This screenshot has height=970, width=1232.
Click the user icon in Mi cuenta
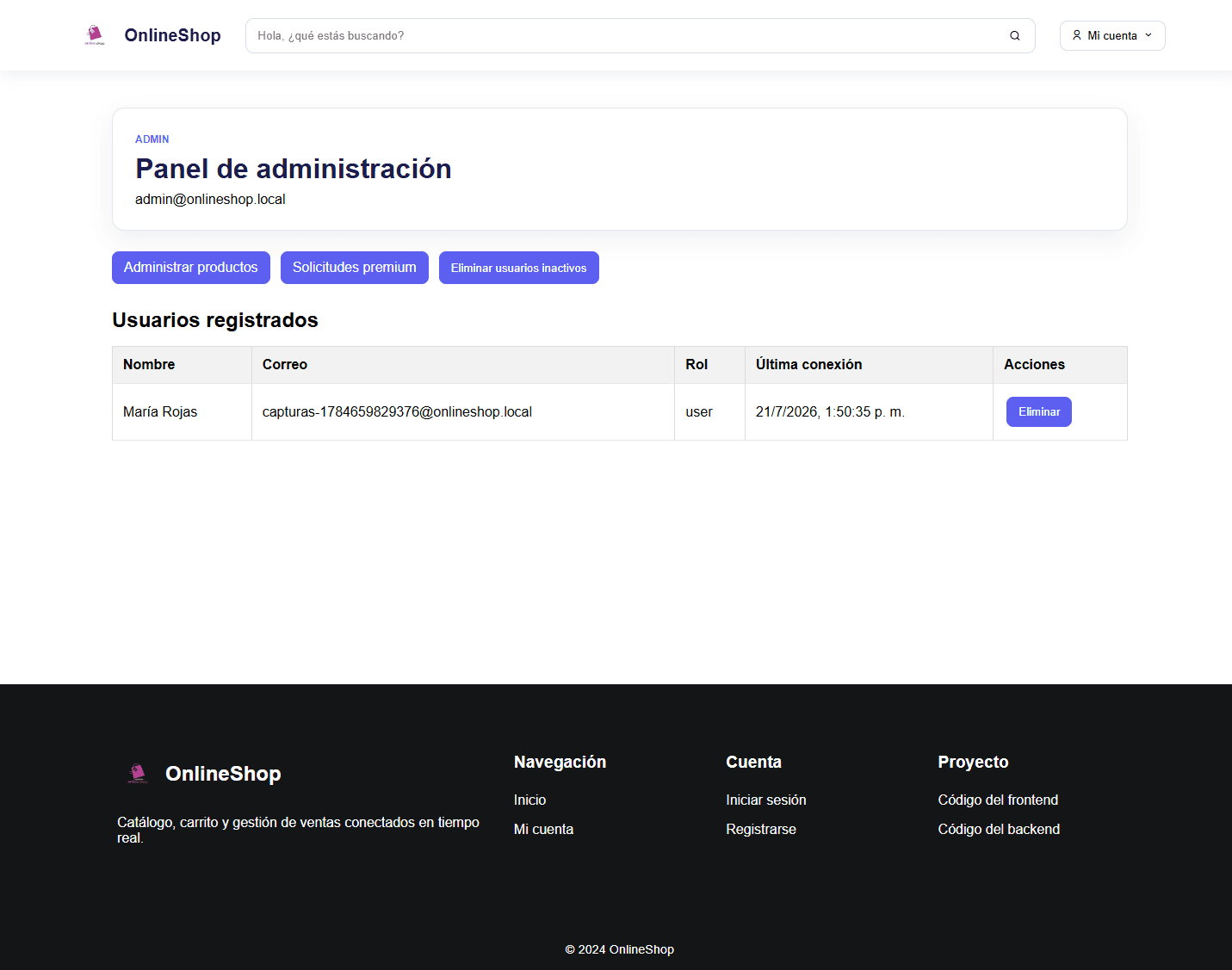(1077, 35)
